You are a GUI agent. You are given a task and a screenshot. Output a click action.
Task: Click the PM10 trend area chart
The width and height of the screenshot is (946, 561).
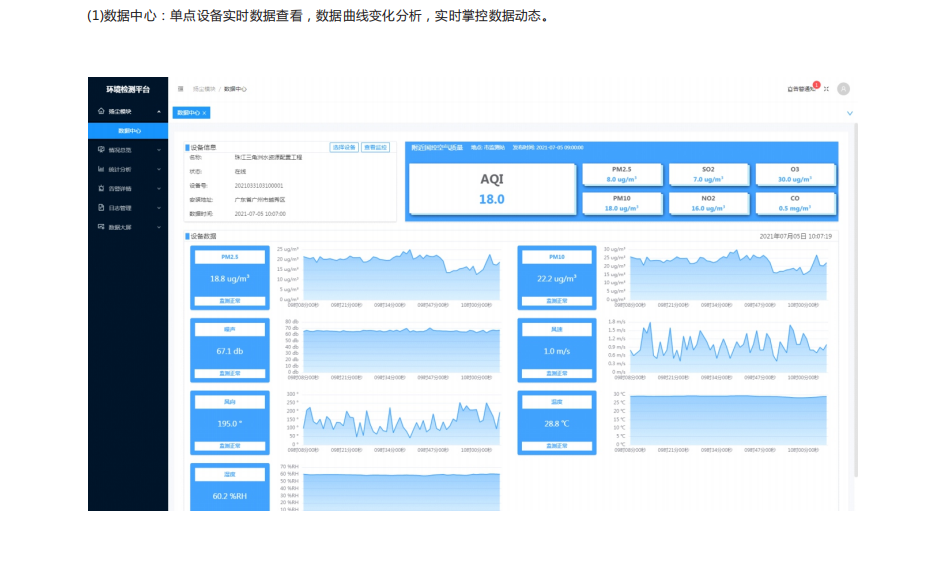click(728, 274)
